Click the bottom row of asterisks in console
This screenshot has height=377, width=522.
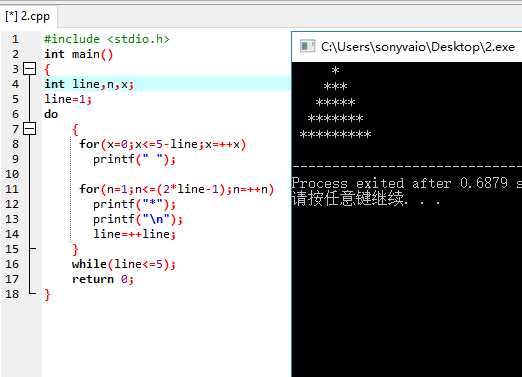(335, 135)
